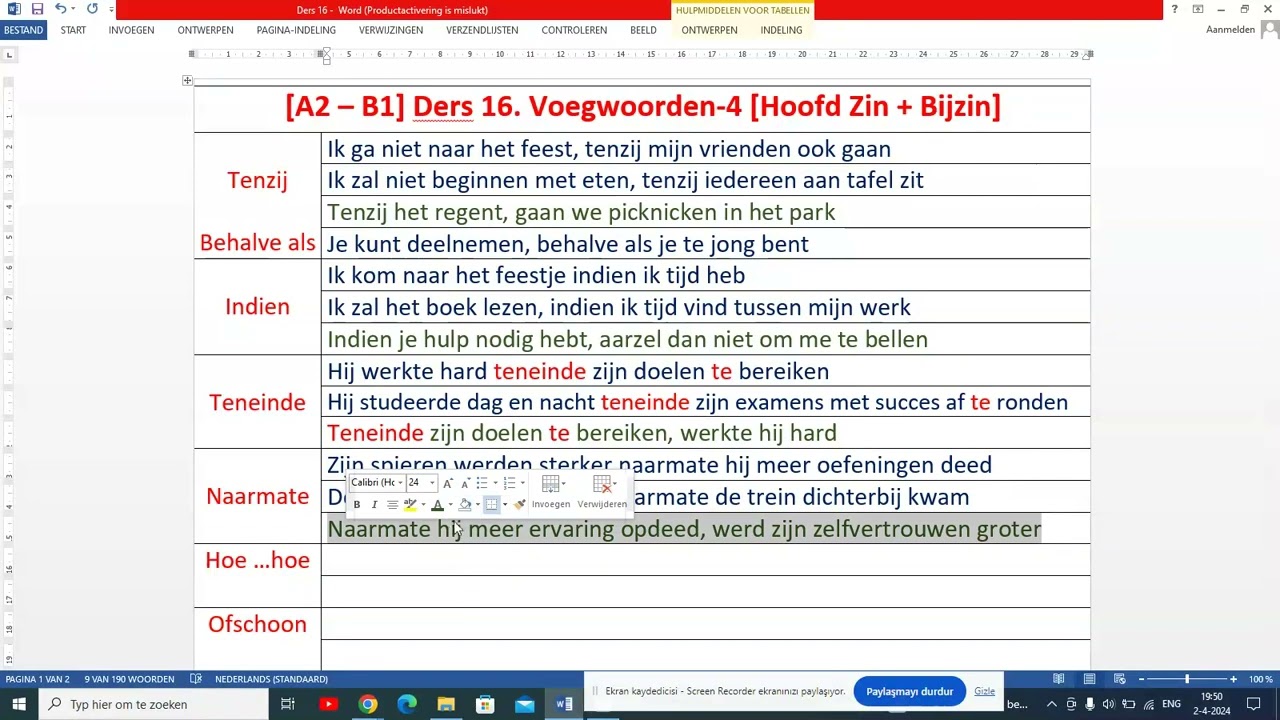Open Google Chrome from the taskbar
The width and height of the screenshot is (1280, 720).
coord(368,704)
